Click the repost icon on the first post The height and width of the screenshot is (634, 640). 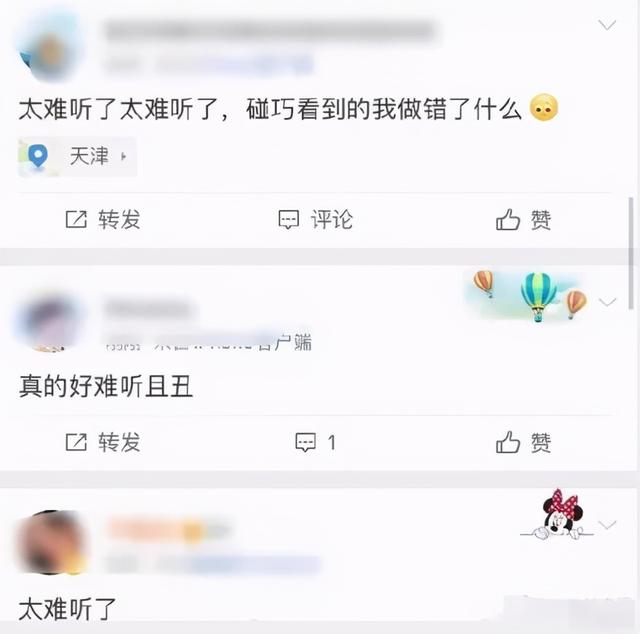coord(76,219)
